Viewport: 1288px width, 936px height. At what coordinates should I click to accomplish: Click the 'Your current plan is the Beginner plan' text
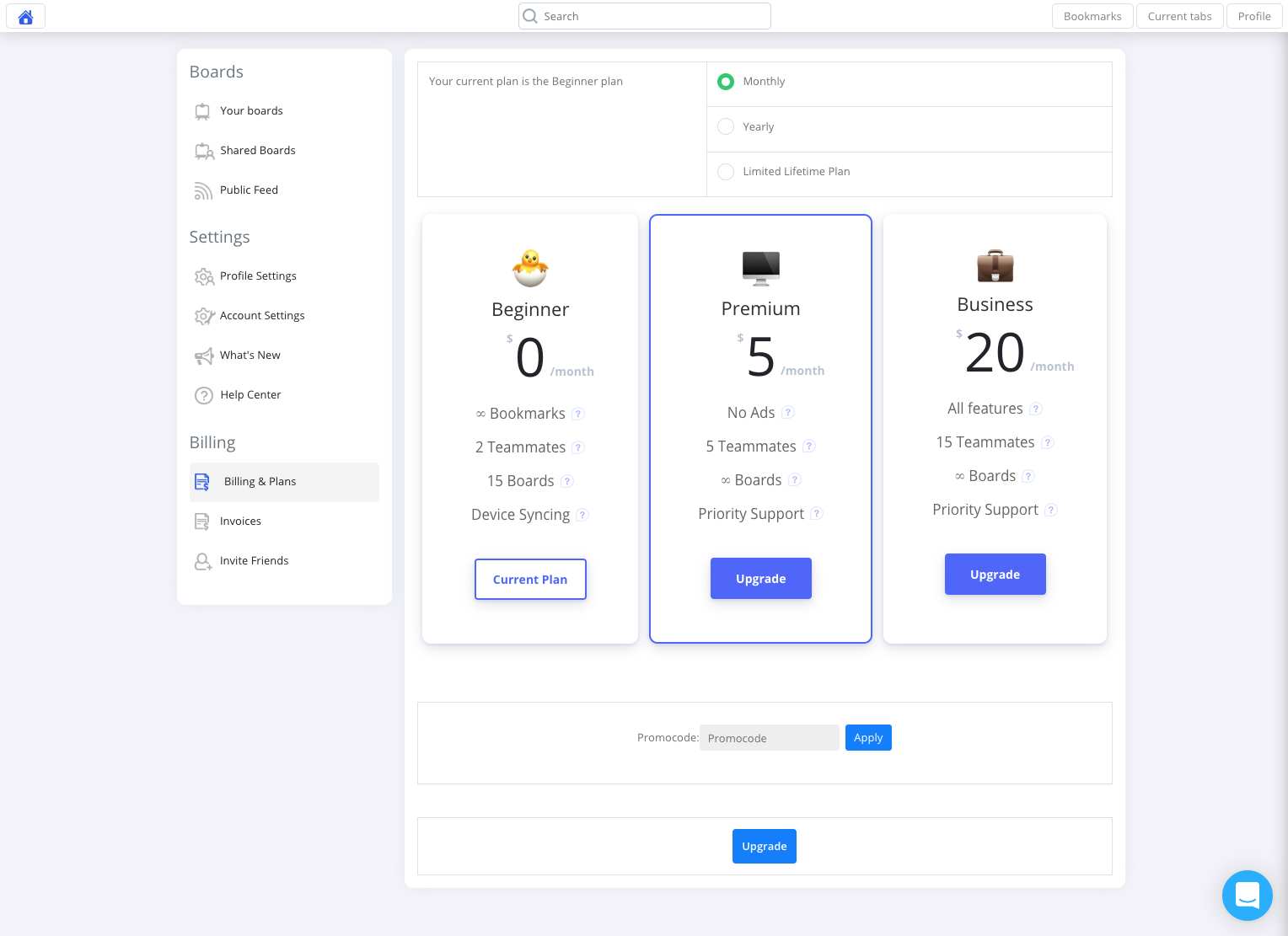point(526,82)
